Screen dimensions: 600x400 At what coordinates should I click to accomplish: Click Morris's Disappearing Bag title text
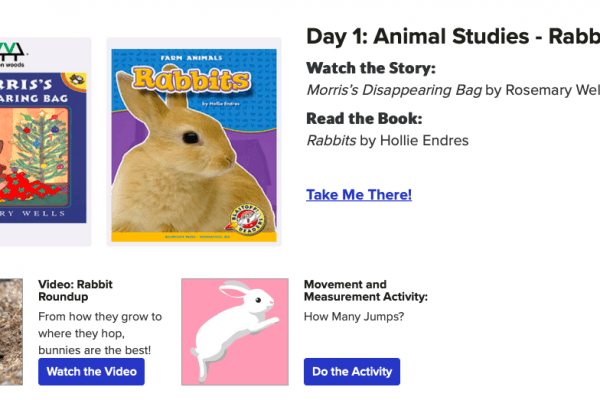click(394, 90)
